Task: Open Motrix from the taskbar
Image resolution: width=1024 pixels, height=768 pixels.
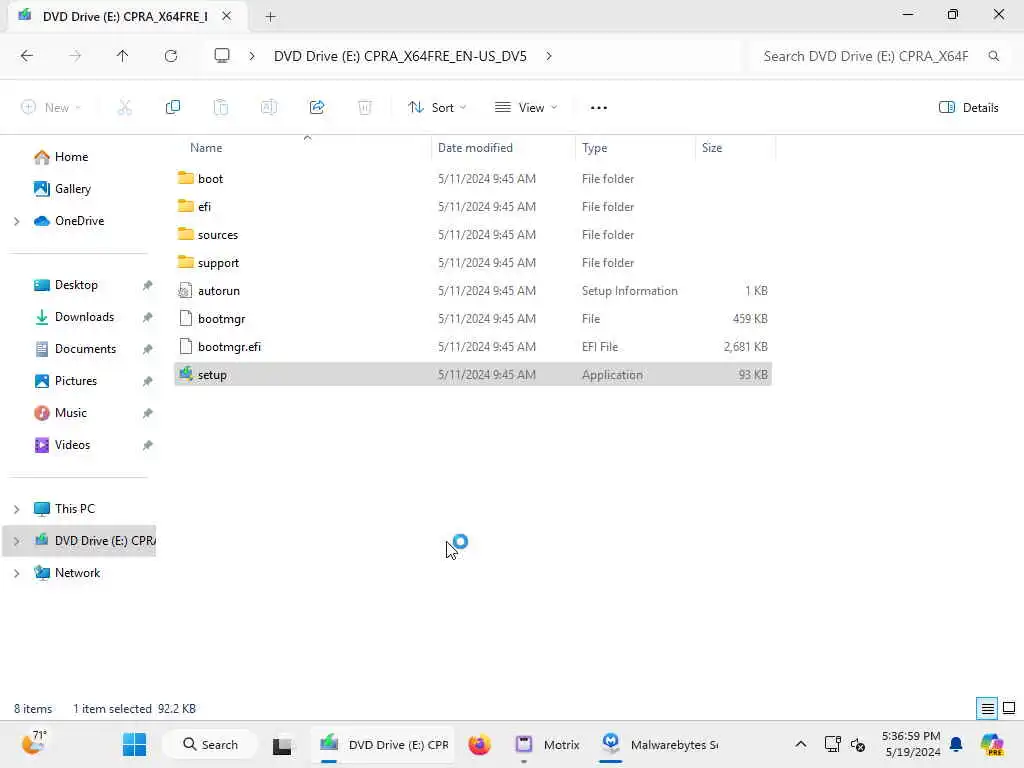Action: [x=547, y=744]
